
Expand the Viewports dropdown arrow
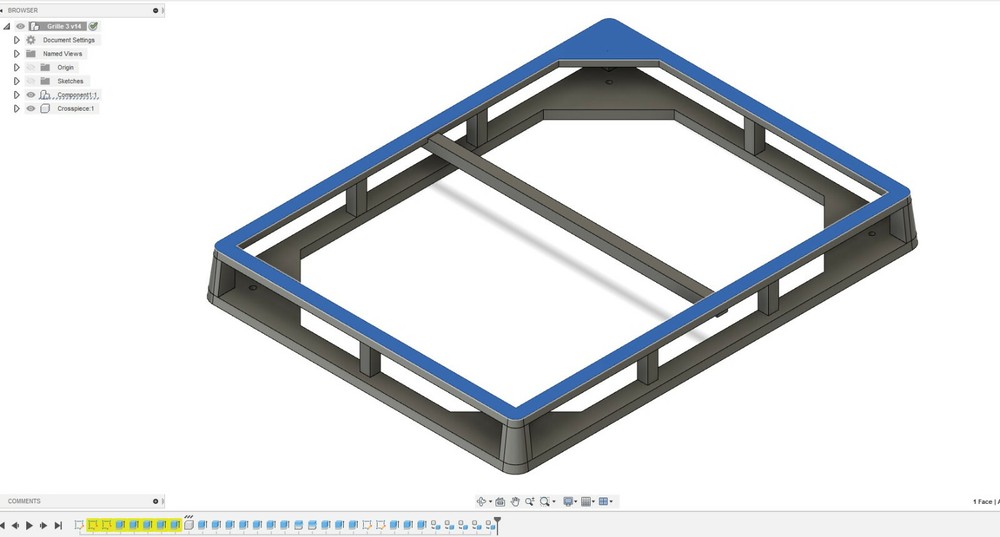pyautogui.click(x=611, y=501)
